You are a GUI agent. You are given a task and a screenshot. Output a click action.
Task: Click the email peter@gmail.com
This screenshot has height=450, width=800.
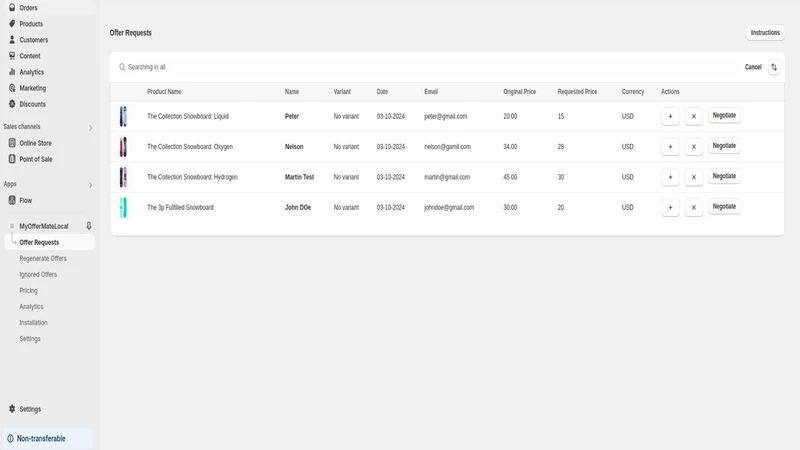[445, 116]
